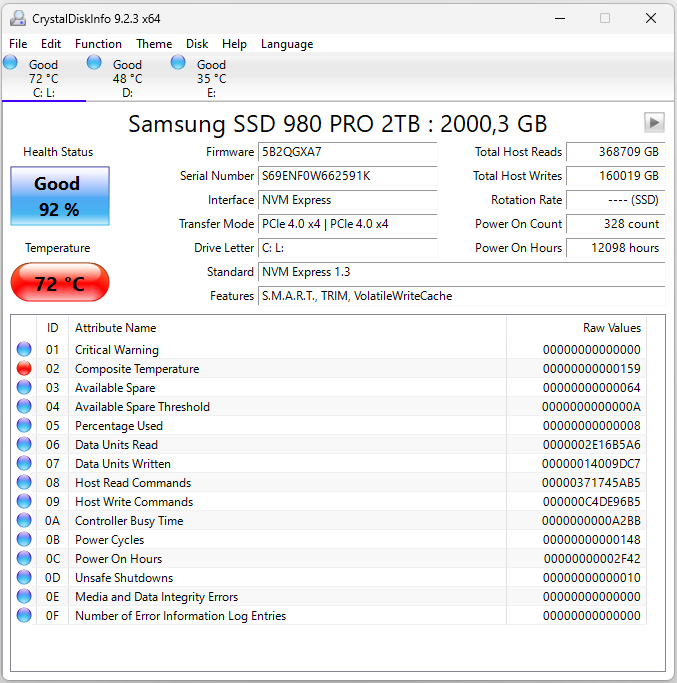This screenshot has width=677, height=683.
Task: Select the D: disk tab at 48 °C
Action: coord(128,78)
